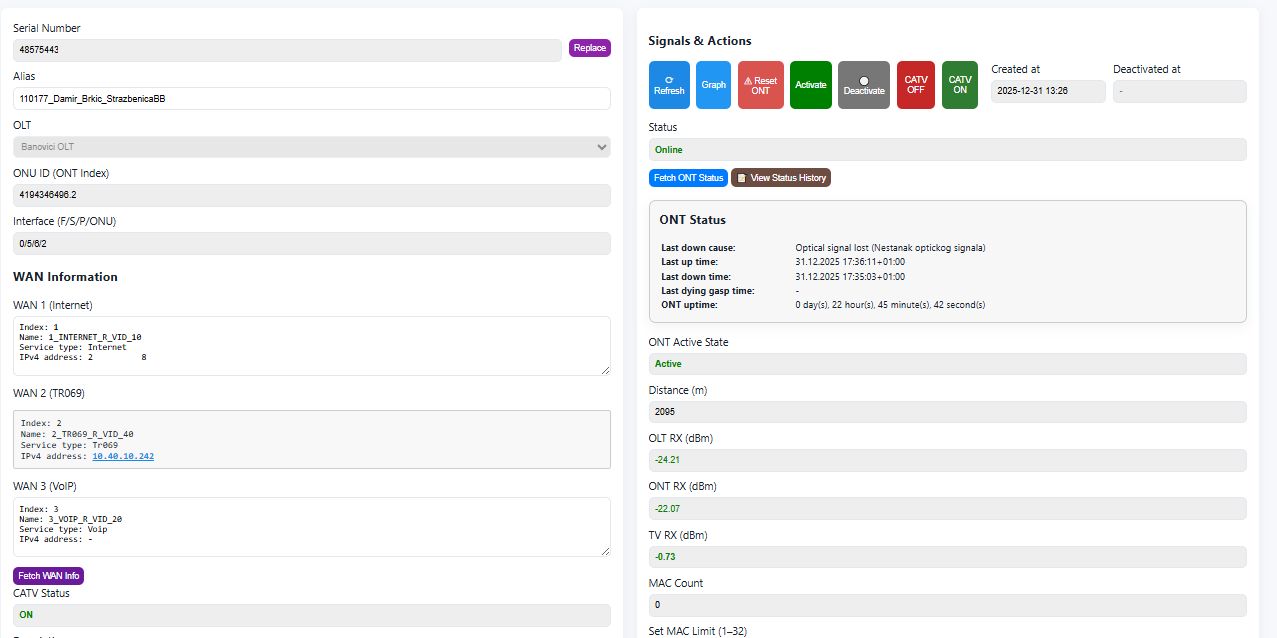Click the green Activate icon button
This screenshot has width=1277, height=638.
coord(810,84)
